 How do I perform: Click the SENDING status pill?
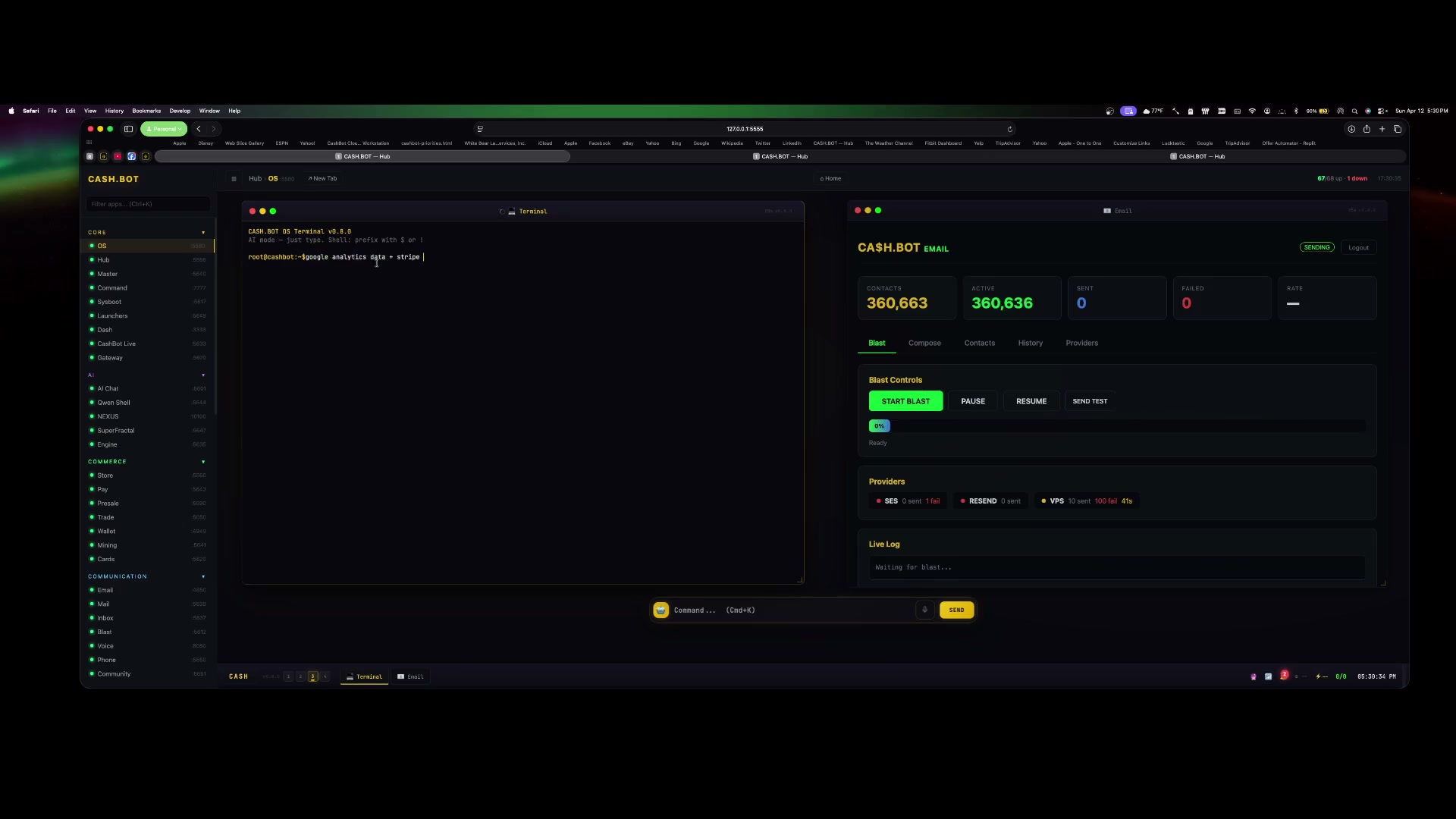(1317, 247)
